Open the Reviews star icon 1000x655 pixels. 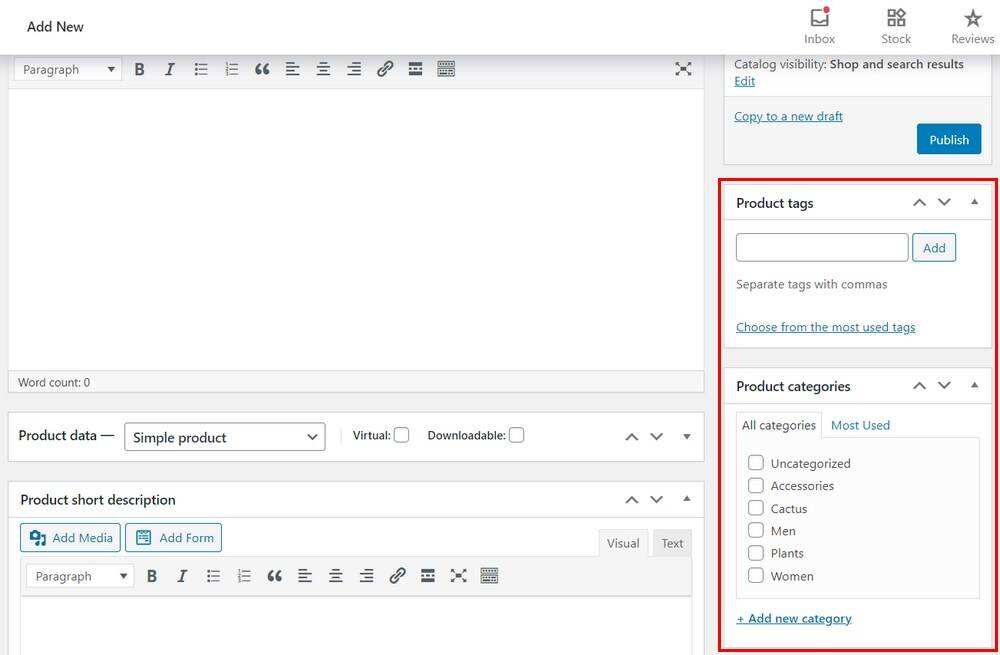pyautogui.click(x=972, y=19)
